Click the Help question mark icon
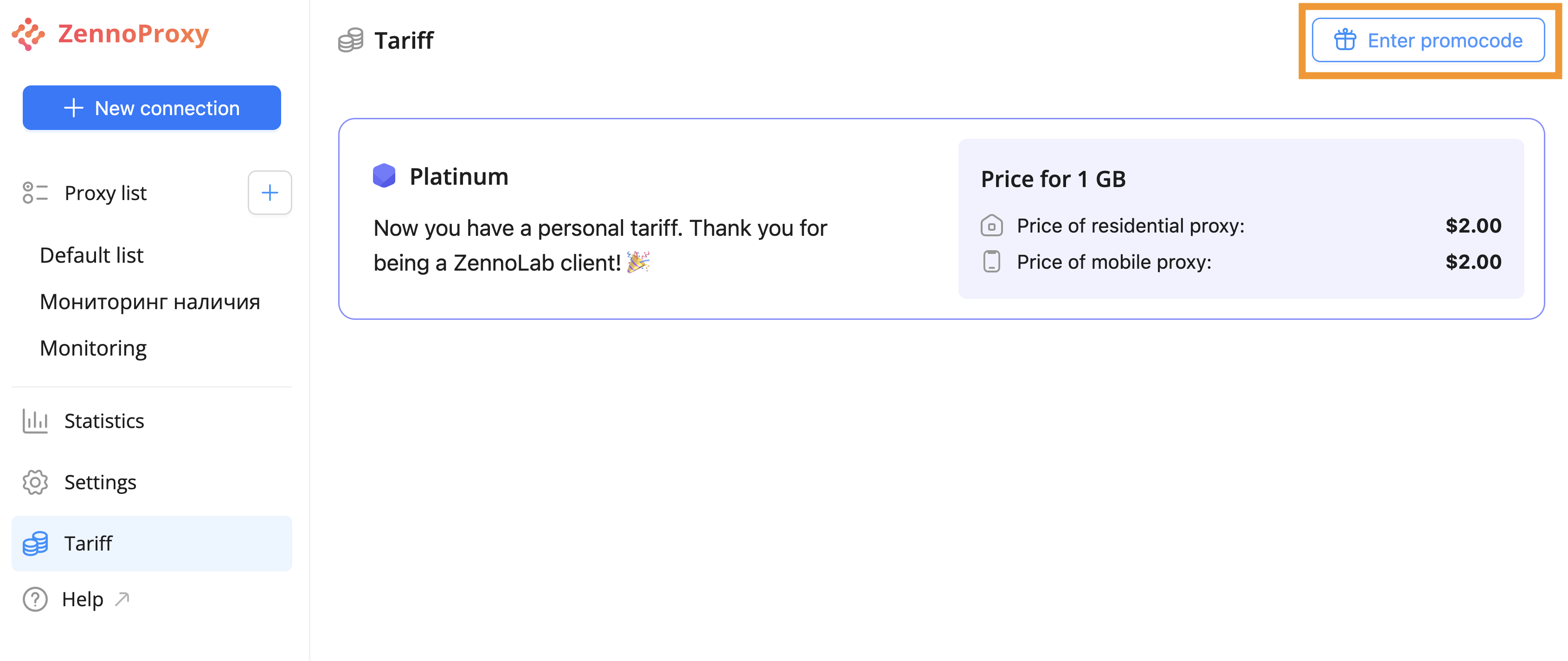1568x661 pixels. pos(35,599)
